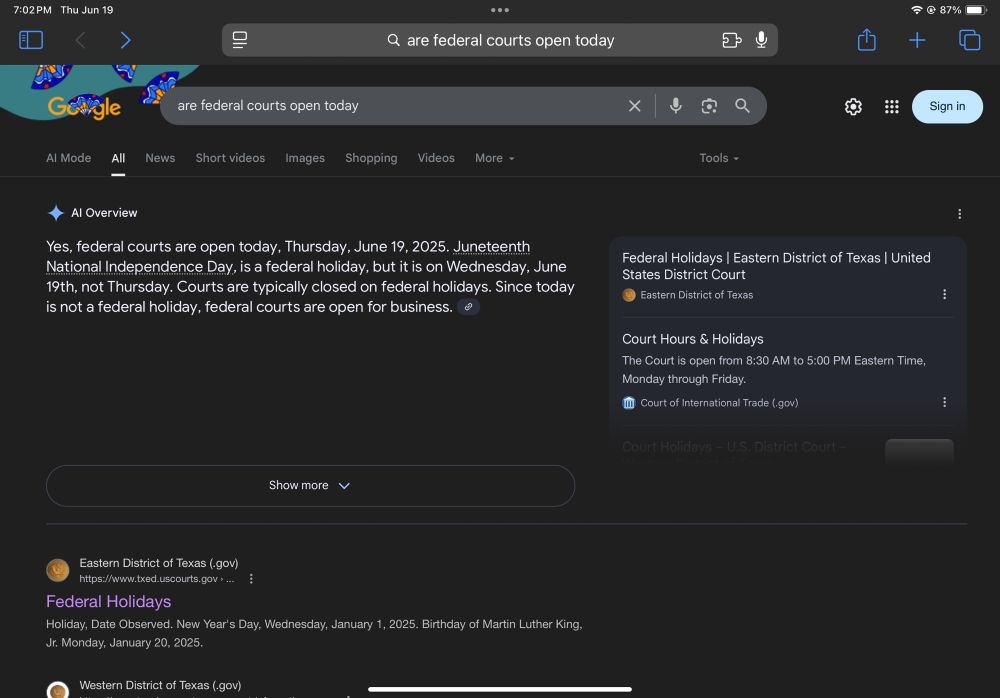Open the Safari page menu (reader) icon

240,40
